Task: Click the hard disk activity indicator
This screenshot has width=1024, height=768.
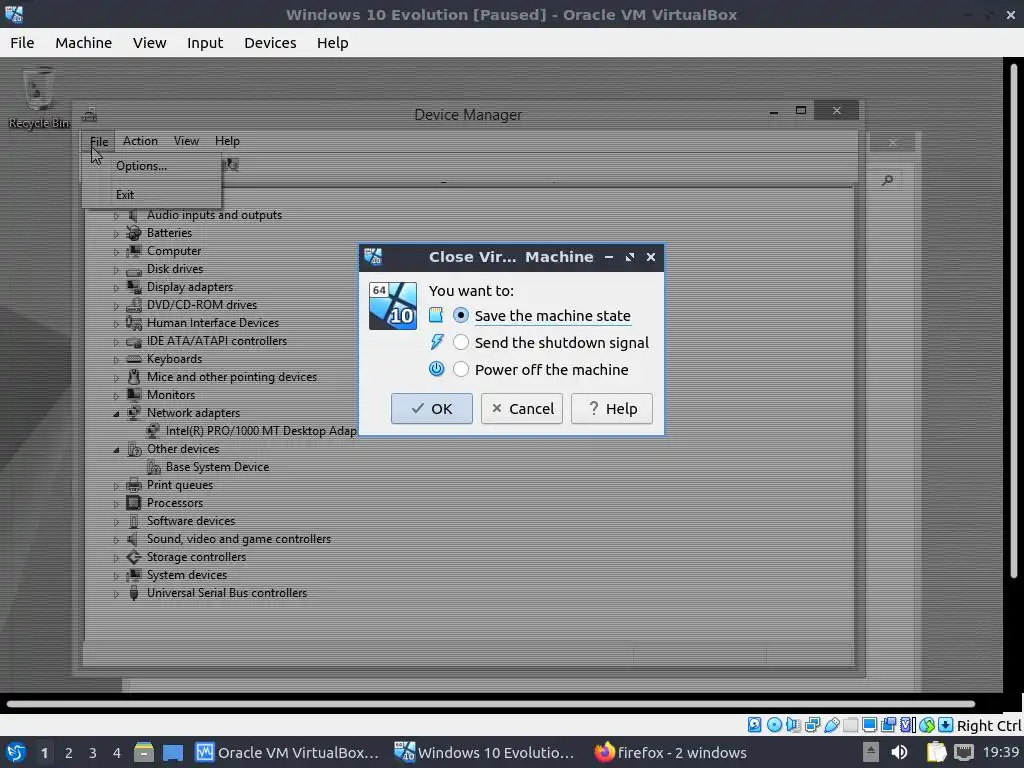Action: tap(755, 725)
